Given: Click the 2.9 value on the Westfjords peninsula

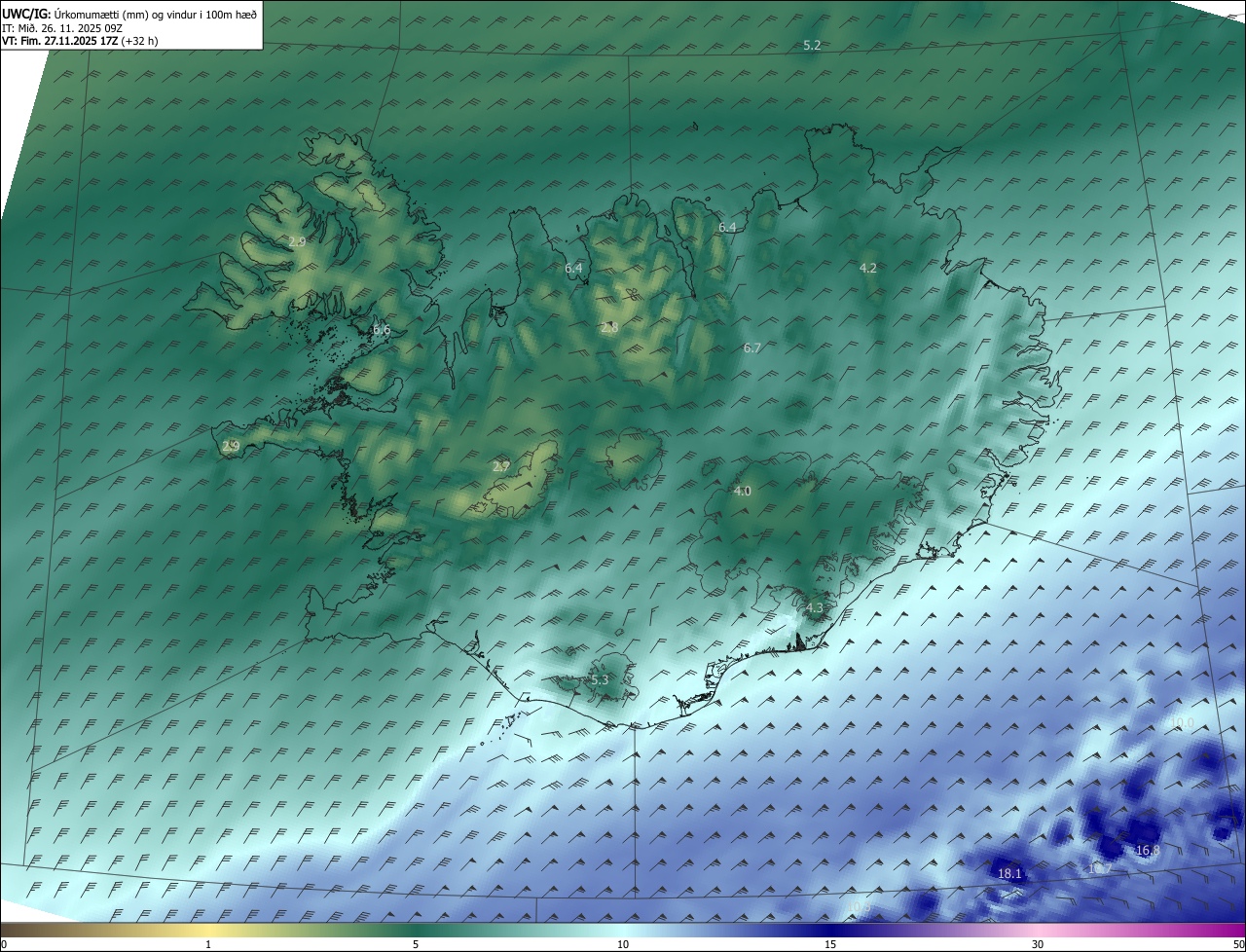Looking at the screenshot, I should pos(298,241).
